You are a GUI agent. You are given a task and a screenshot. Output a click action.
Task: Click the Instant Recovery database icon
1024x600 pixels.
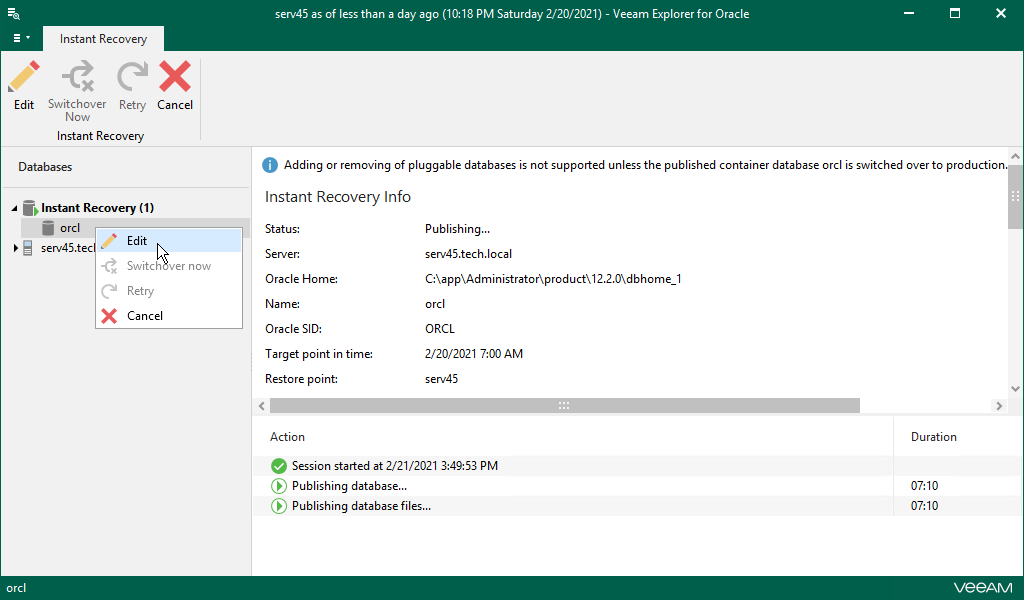[30, 208]
